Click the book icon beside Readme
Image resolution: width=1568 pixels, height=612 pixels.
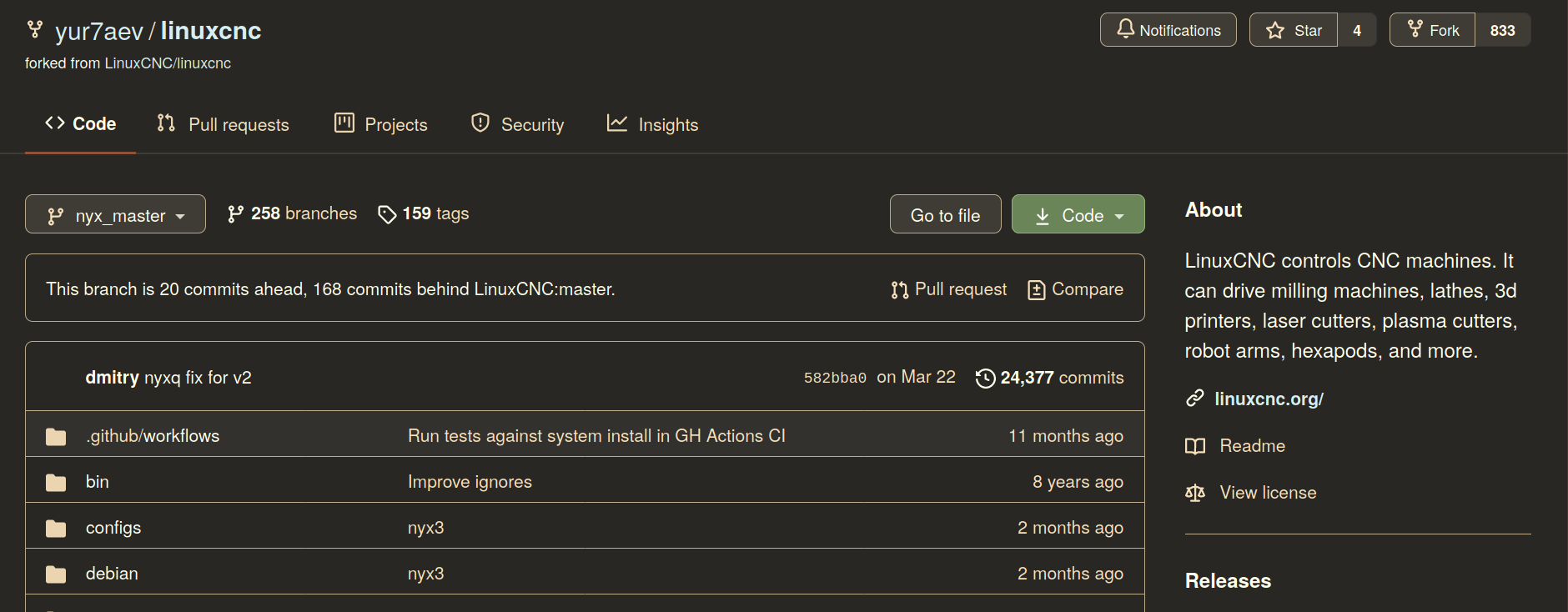point(1195,446)
